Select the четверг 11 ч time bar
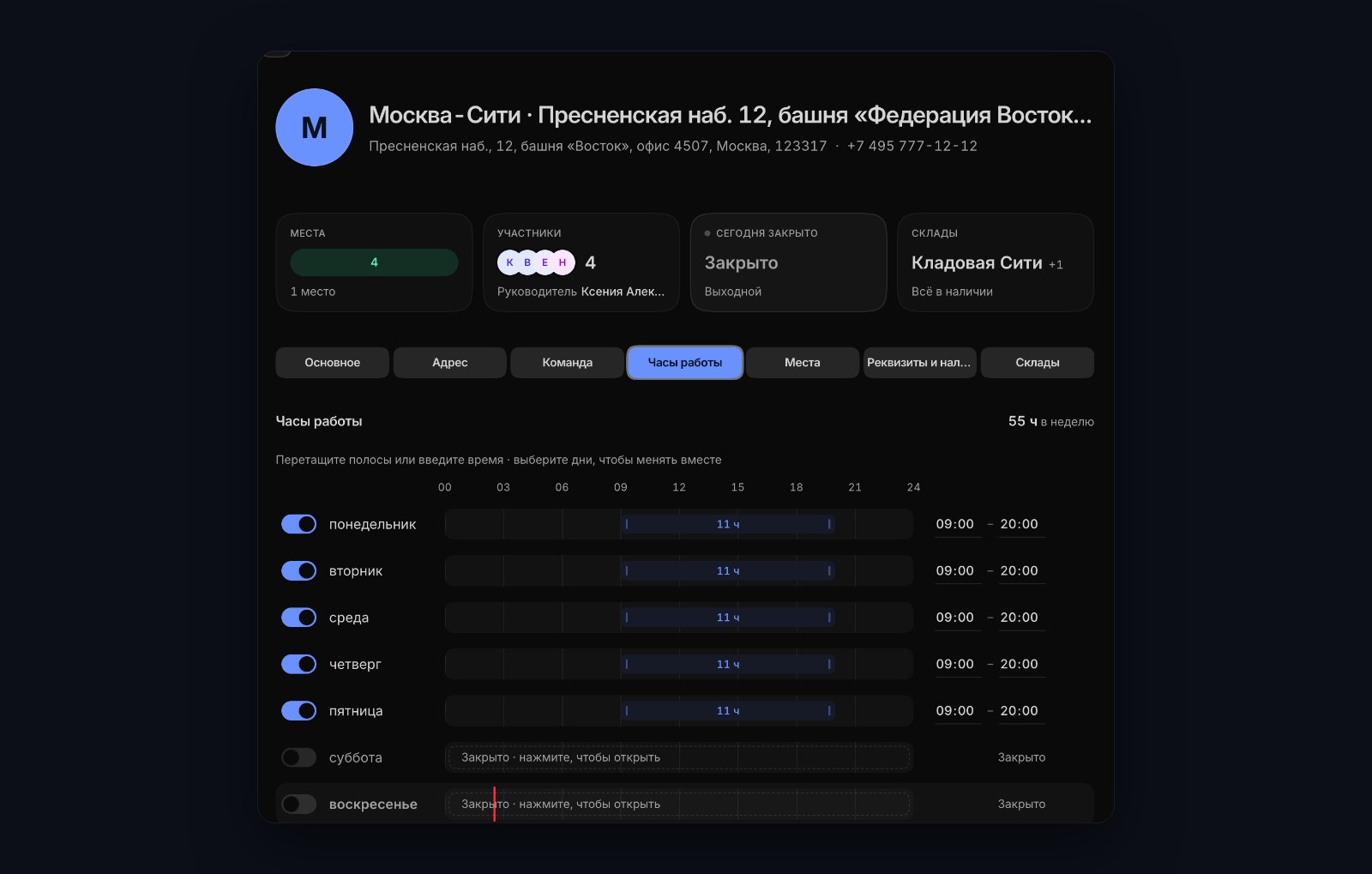 [x=728, y=664]
